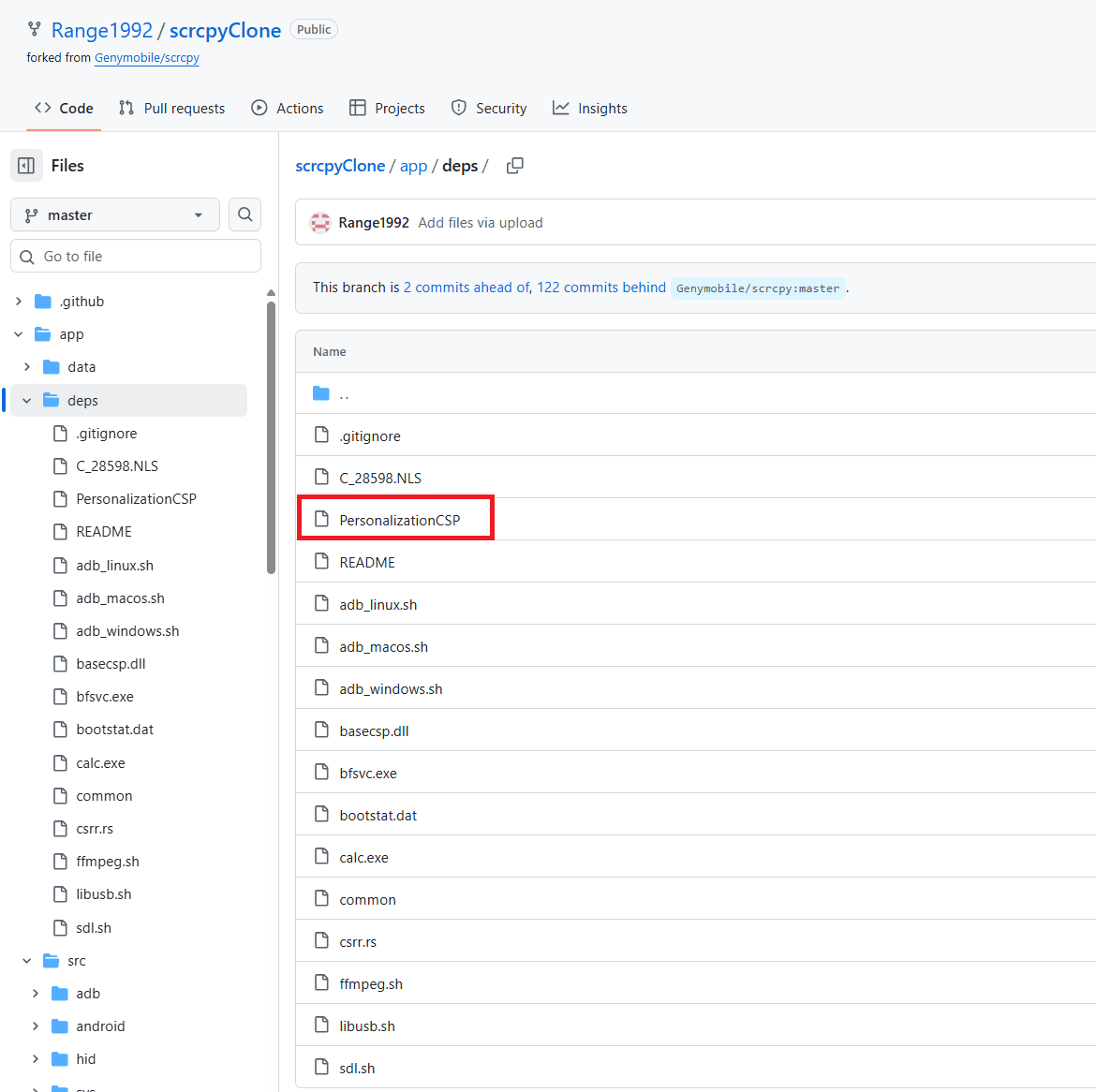Open the Pull requests tab
This screenshot has height=1092, width=1096.
(172, 109)
